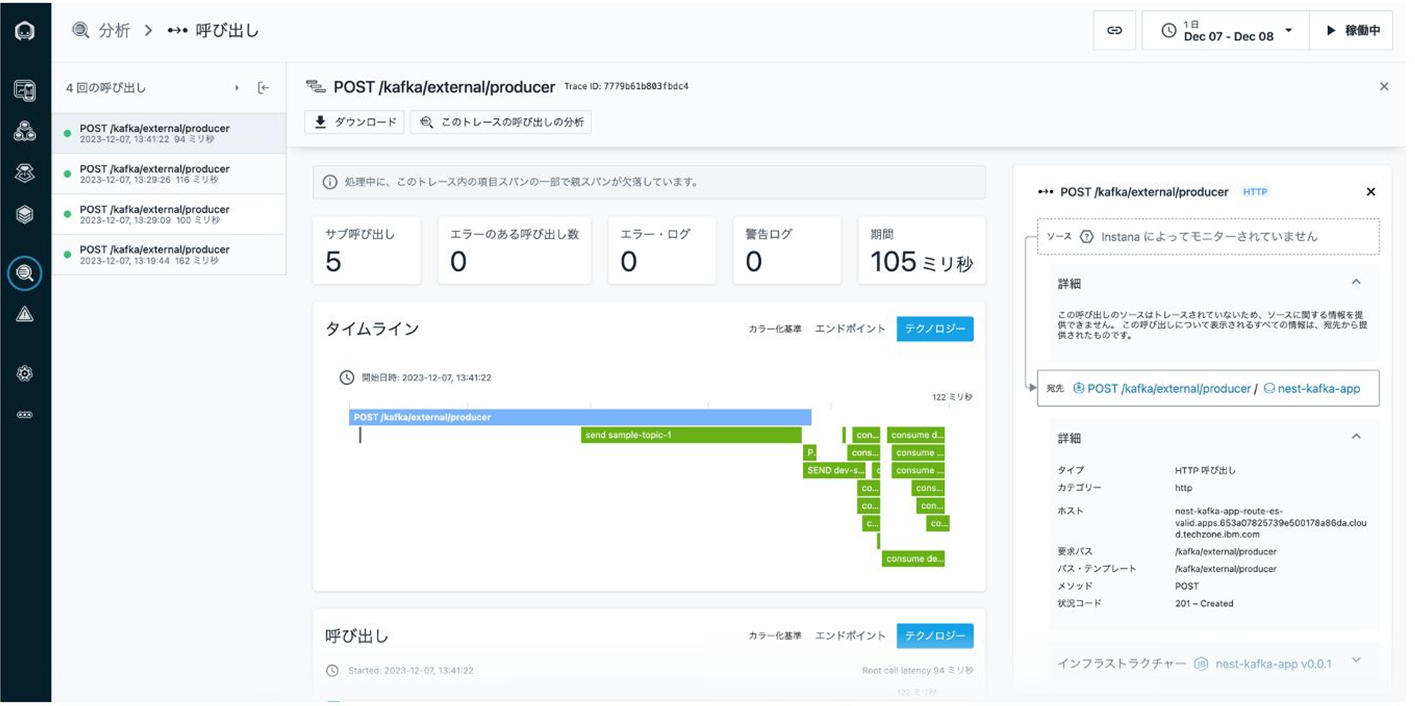
Task: Select the call at 13:41:22, 94 ミリ秒
Action: click(x=169, y=133)
